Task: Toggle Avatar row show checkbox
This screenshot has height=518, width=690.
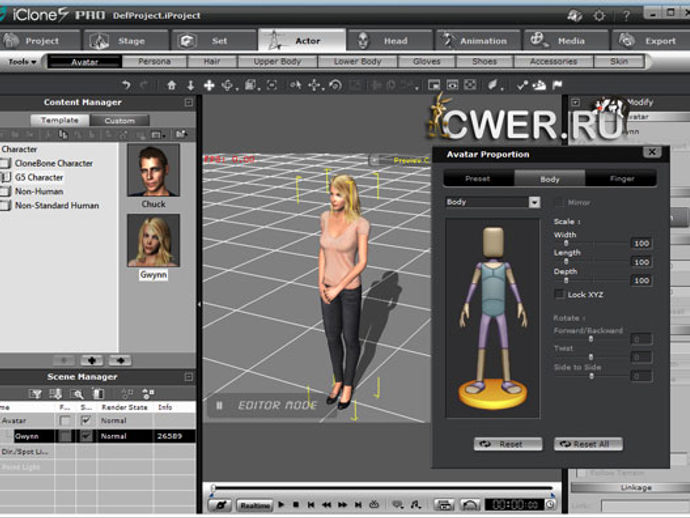Action: pyautogui.click(x=86, y=421)
